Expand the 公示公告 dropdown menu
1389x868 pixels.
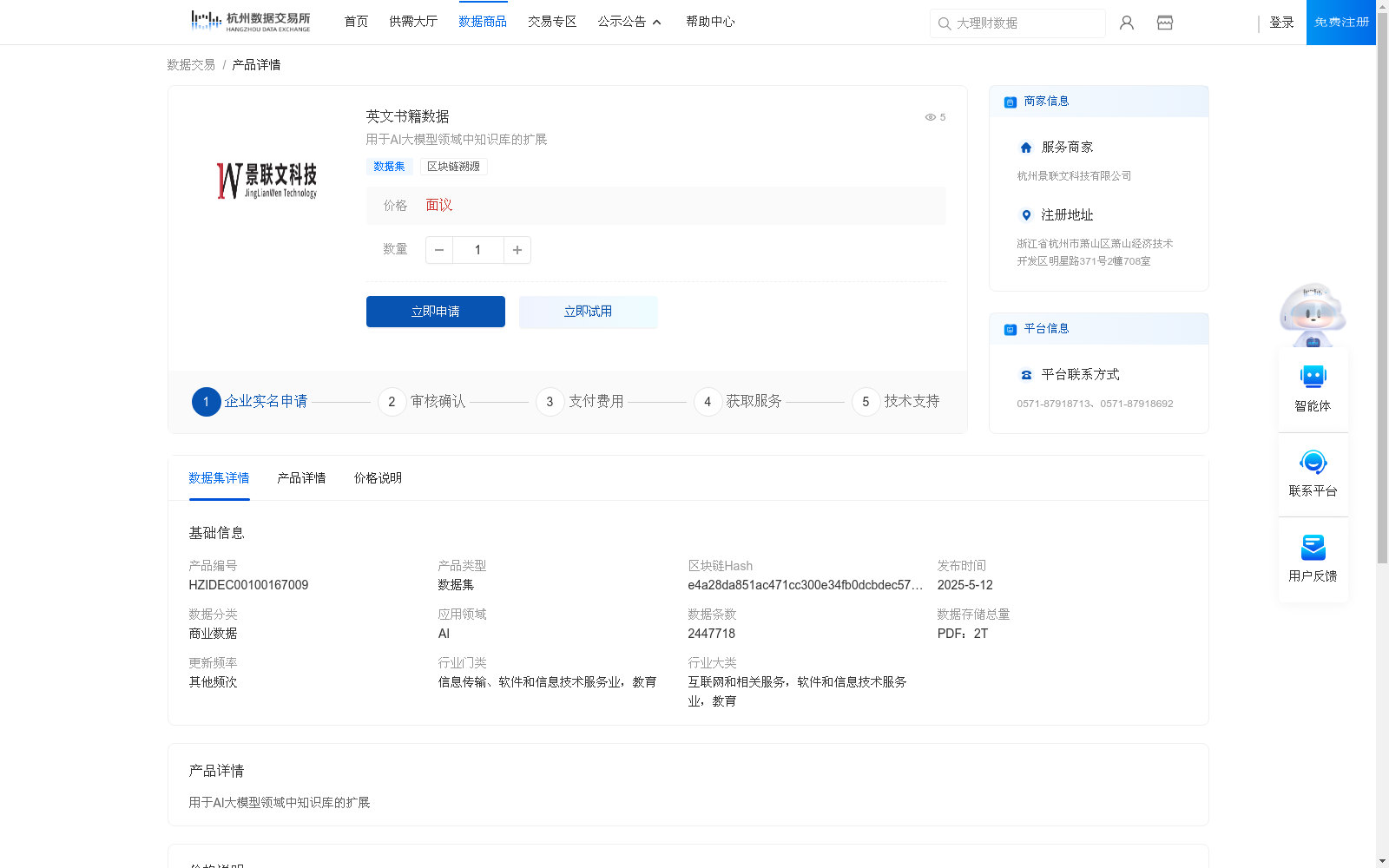(629, 22)
